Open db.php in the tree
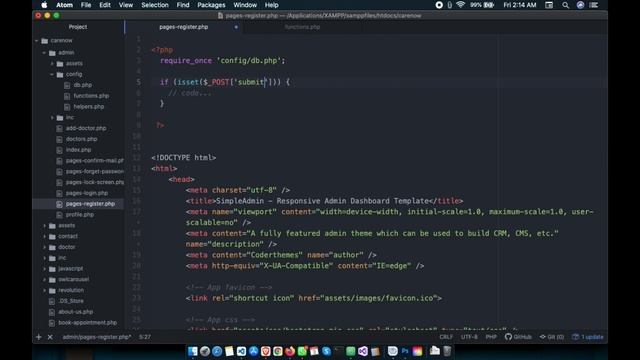640x360 pixels. click(82, 85)
